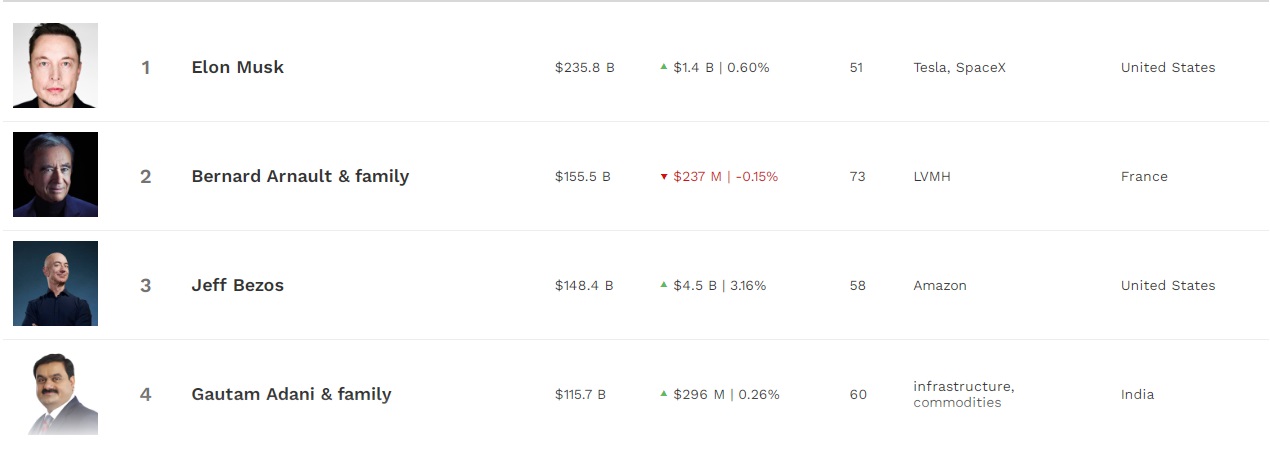Open Bernard Arnault's portrait thumbnail
The image size is (1270, 473).
55,175
